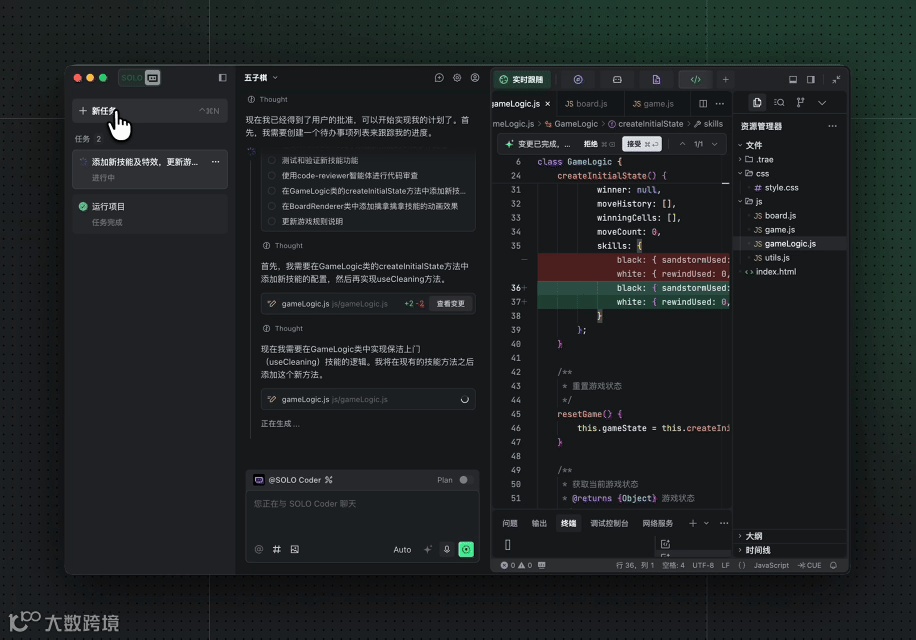Expand more sidebar views chevron
The image size is (916, 640).
click(x=823, y=103)
